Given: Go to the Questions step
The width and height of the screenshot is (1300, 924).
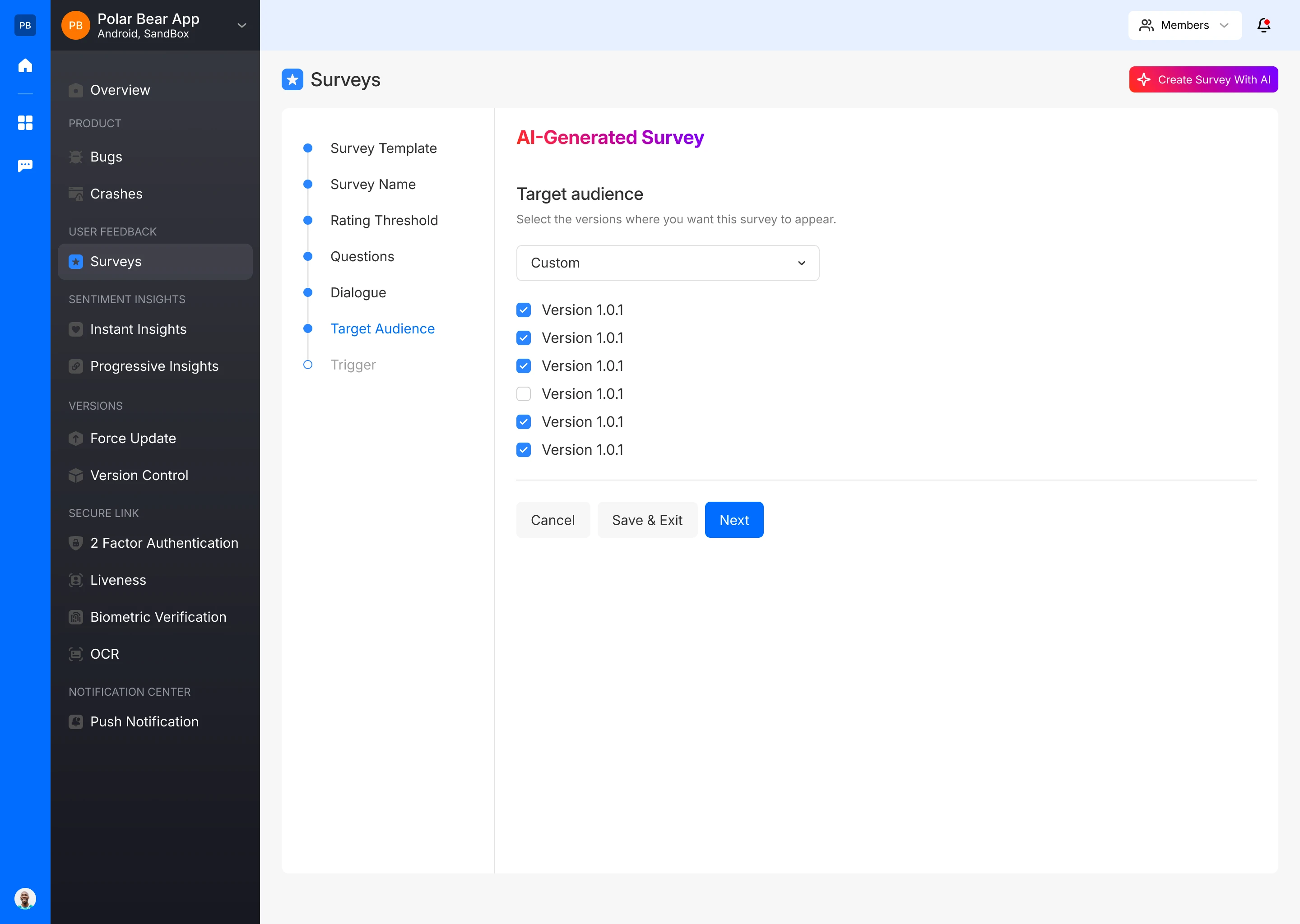Looking at the screenshot, I should point(362,257).
